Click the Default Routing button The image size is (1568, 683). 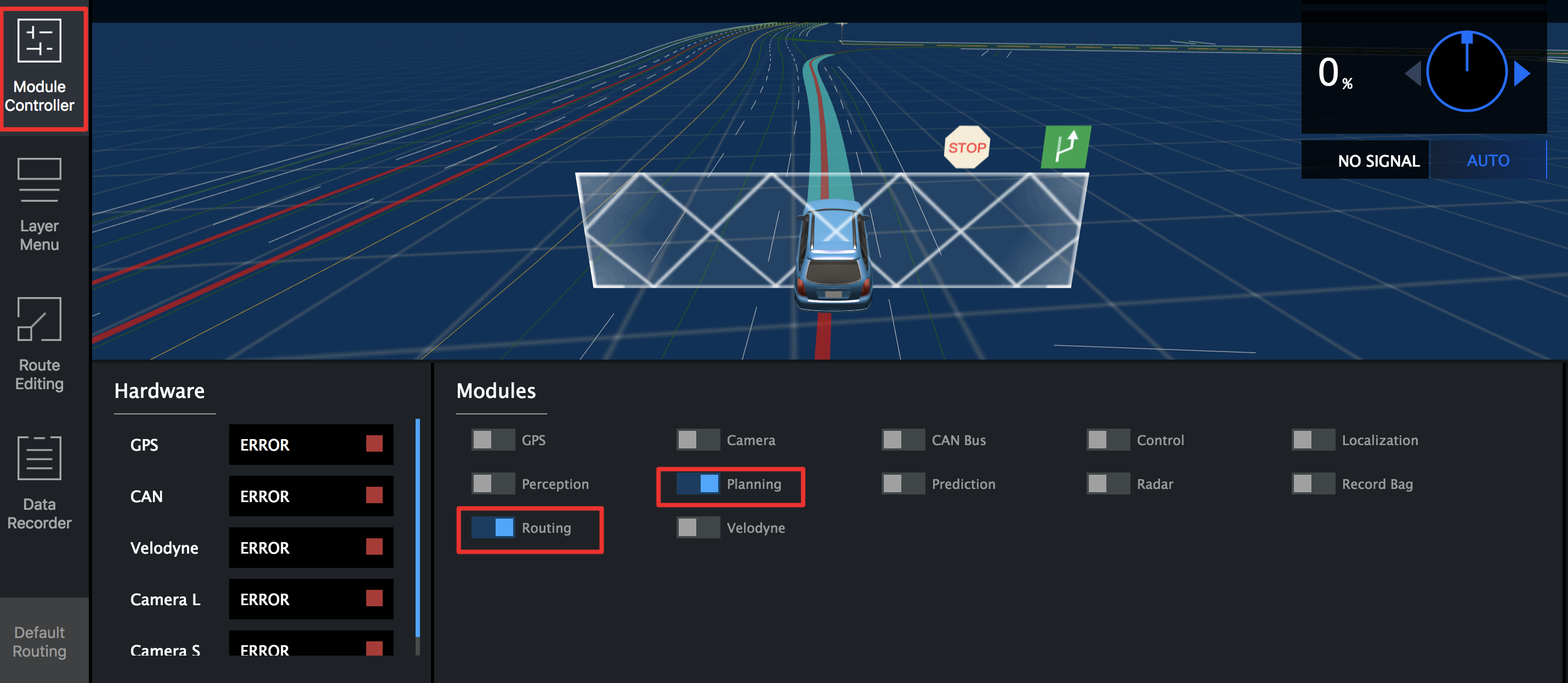pos(39,641)
